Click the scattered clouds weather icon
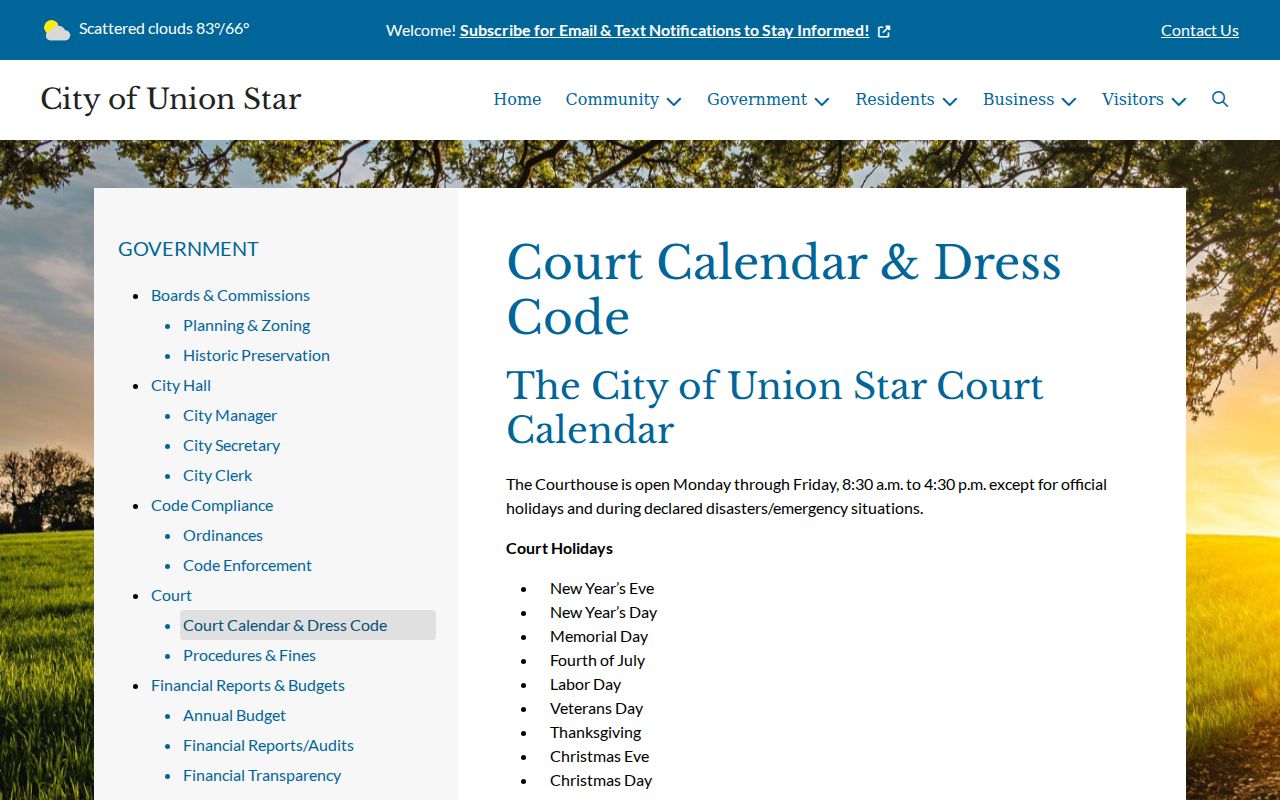Viewport: 1280px width, 800px height. pyautogui.click(x=57, y=30)
